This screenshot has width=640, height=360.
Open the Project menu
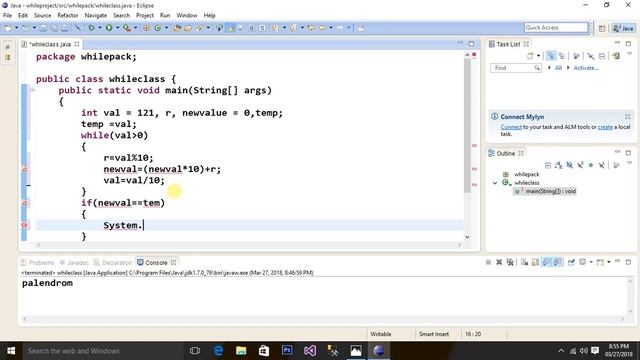[x=144, y=15]
